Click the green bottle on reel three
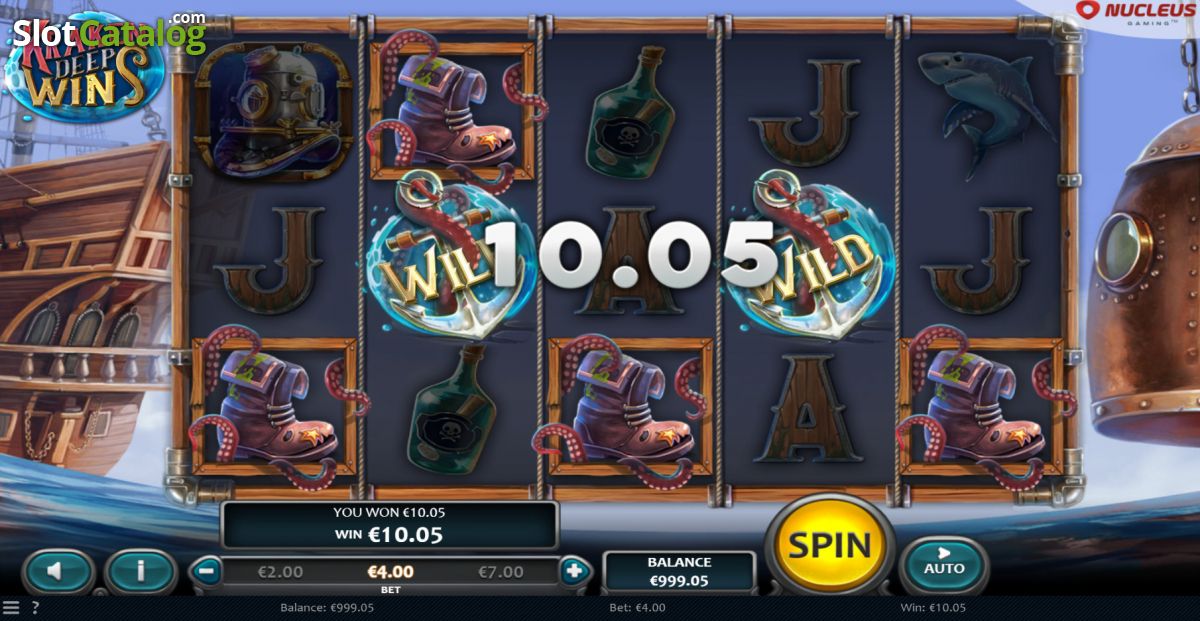 629,112
